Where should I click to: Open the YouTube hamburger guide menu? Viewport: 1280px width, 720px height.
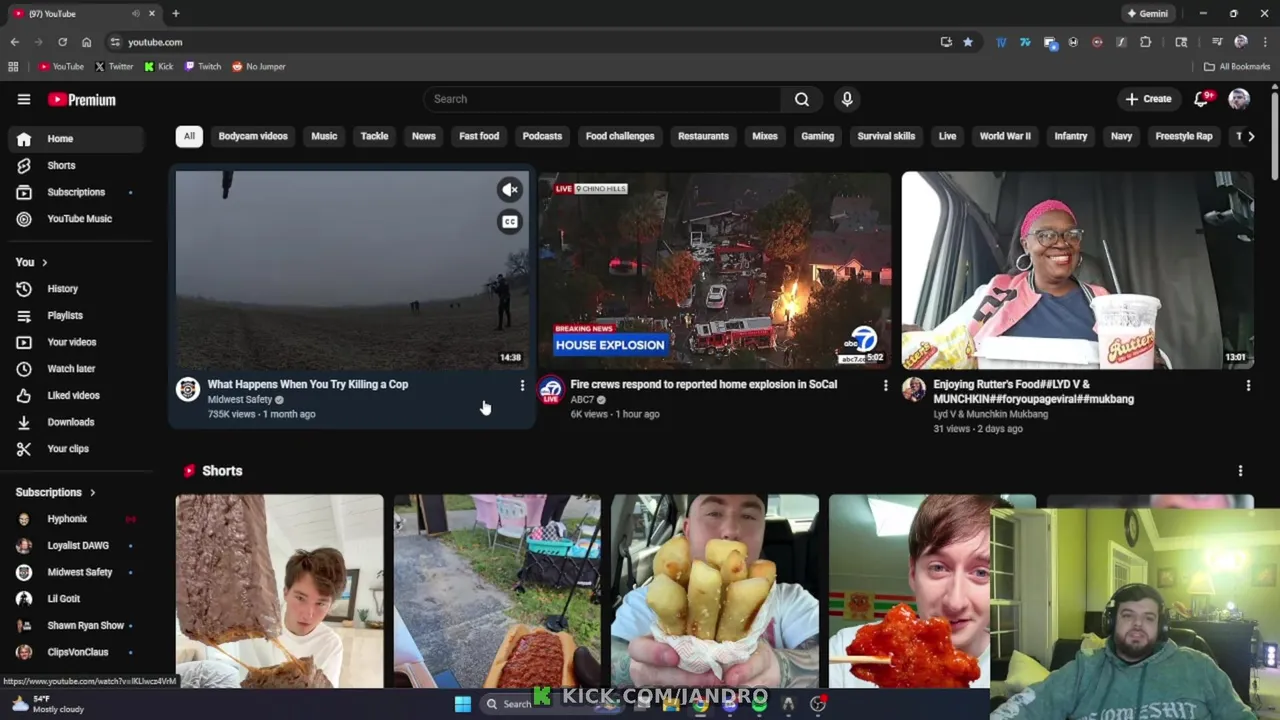(24, 99)
